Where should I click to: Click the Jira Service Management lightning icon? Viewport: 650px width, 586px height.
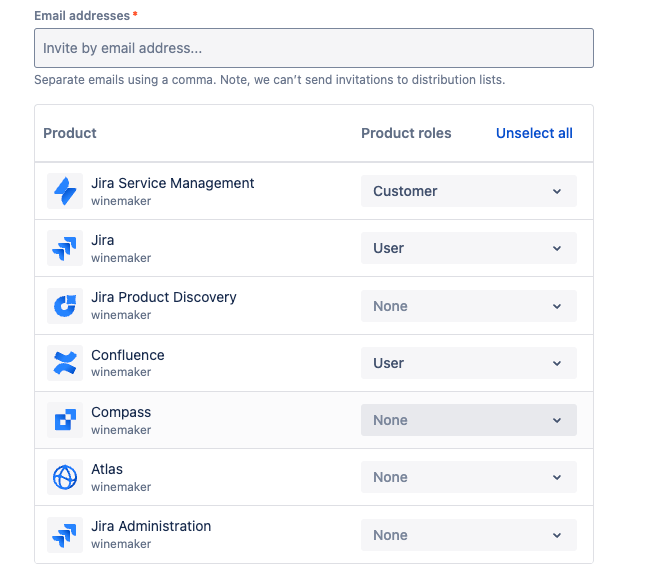tap(65, 191)
